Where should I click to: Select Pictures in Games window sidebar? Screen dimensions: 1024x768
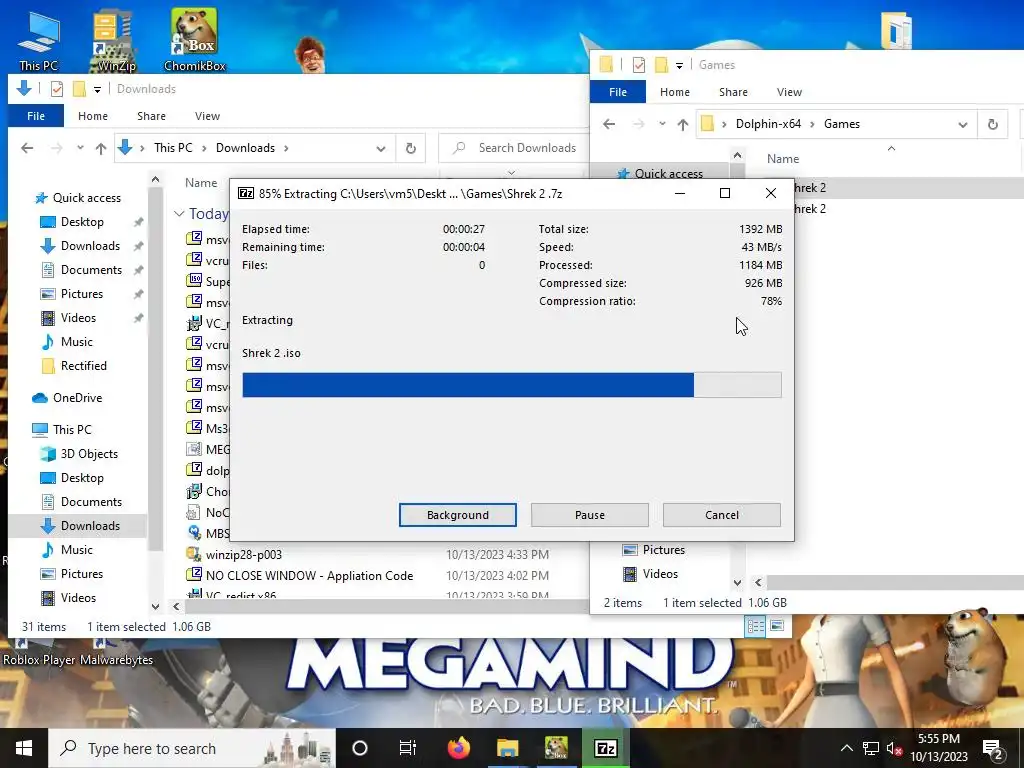(x=664, y=550)
